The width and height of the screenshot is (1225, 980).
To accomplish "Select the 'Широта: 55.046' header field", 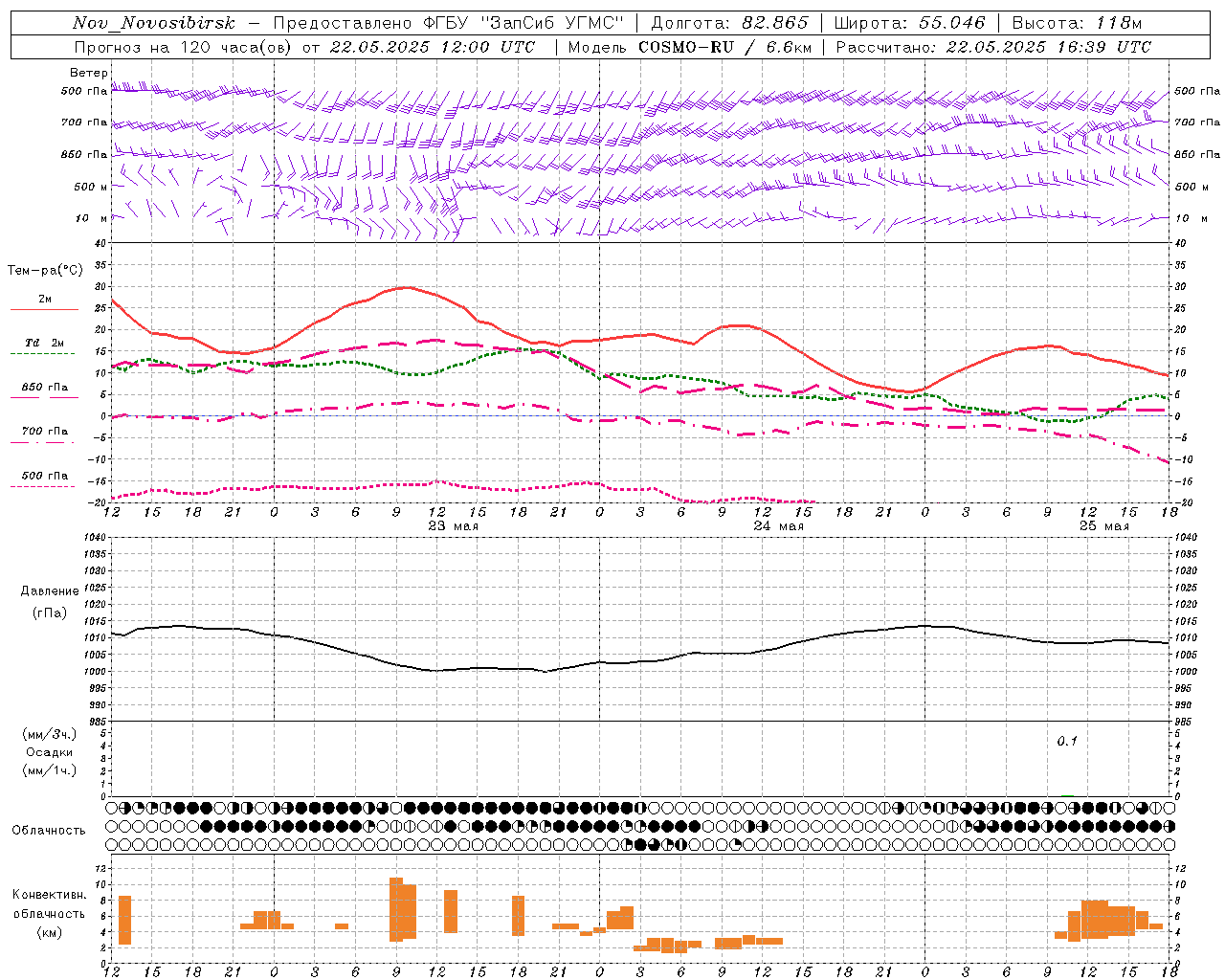I will coord(909,23).
